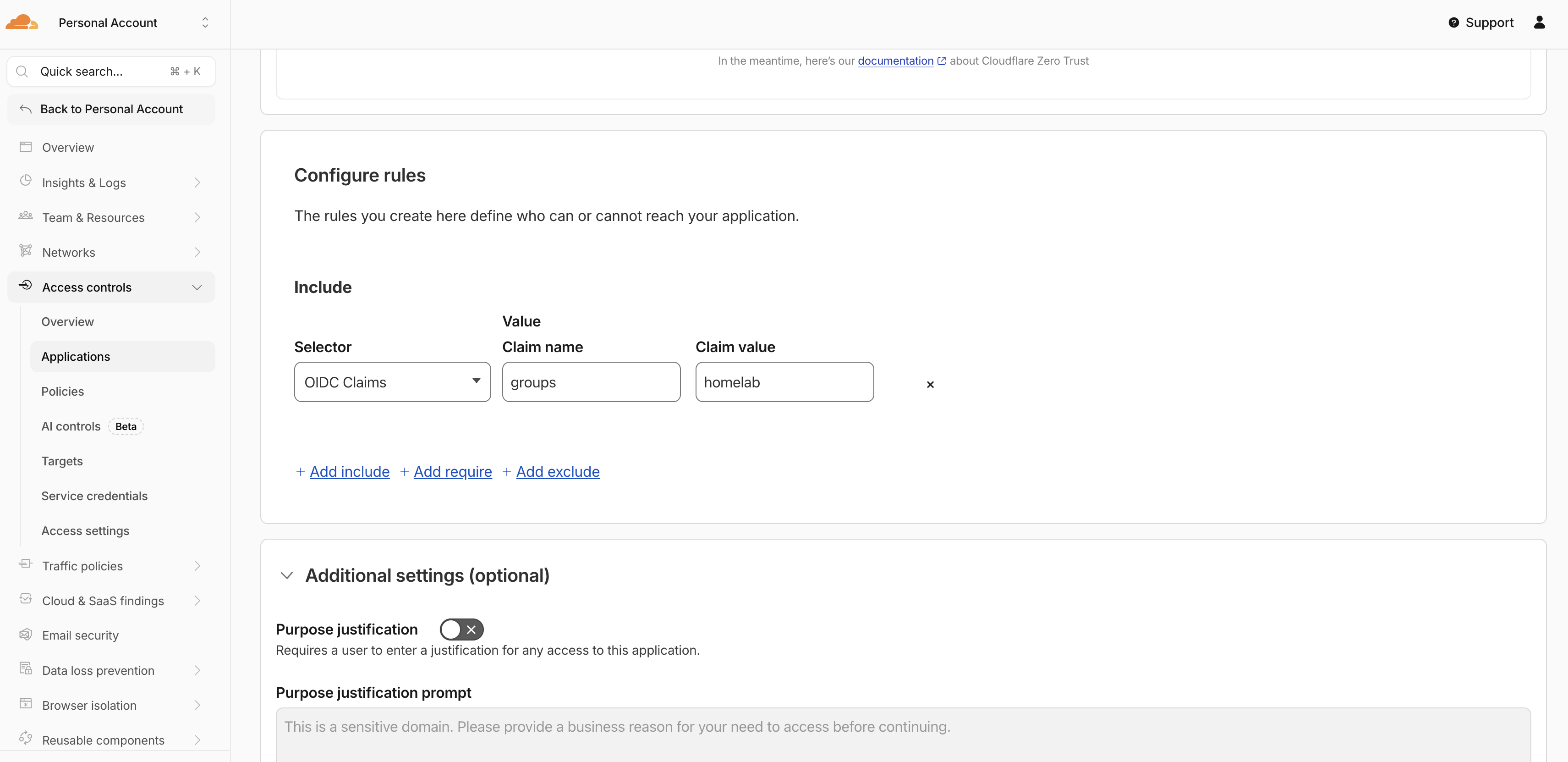Click the Traffic policies icon

tap(26, 564)
